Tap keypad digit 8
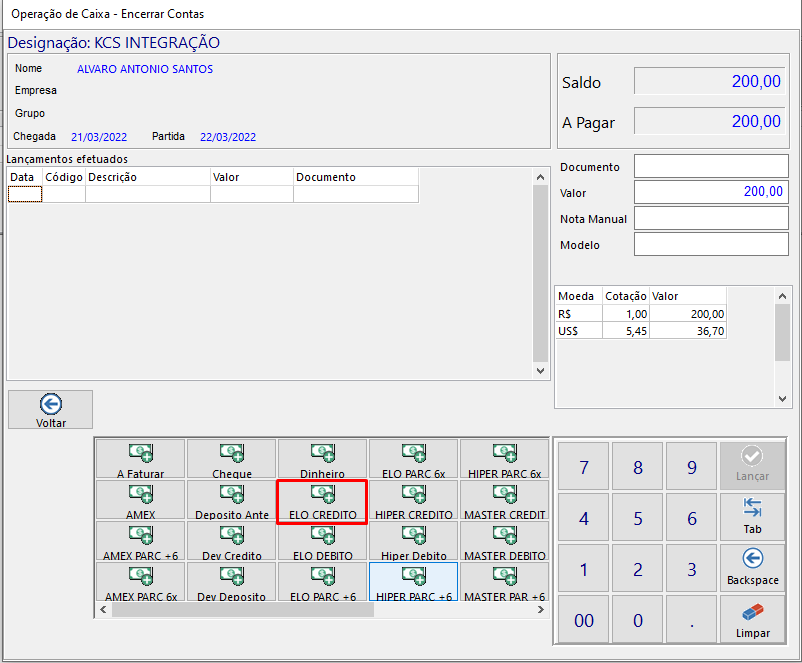This screenshot has width=802, height=663. 638,466
